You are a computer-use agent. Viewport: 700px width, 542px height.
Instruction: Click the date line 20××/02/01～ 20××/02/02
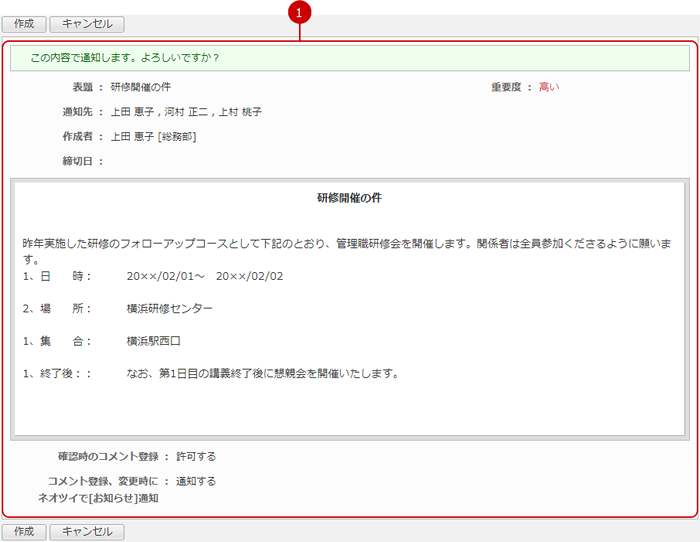205,276
